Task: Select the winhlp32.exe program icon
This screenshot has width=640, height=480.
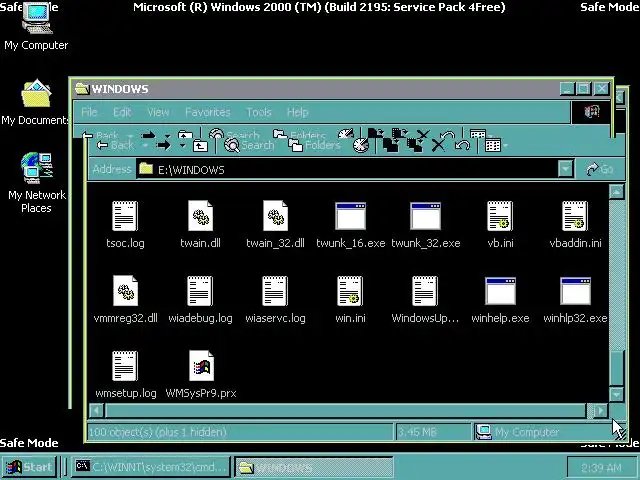Action: 576,291
